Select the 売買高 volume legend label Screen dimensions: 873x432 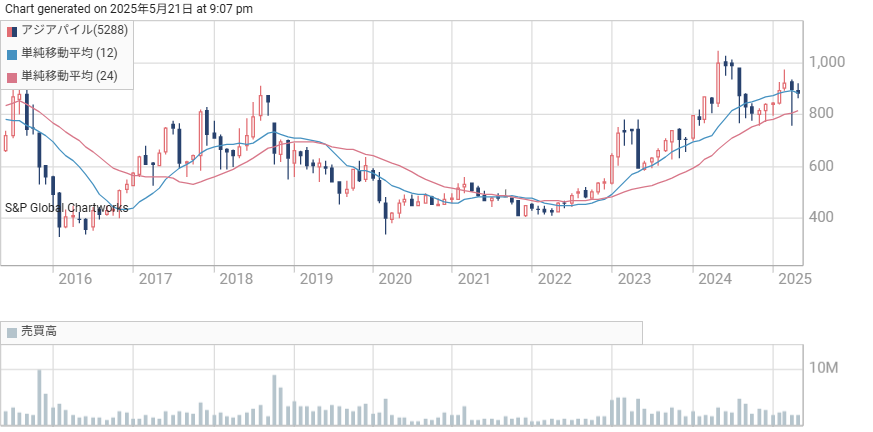point(39,332)
